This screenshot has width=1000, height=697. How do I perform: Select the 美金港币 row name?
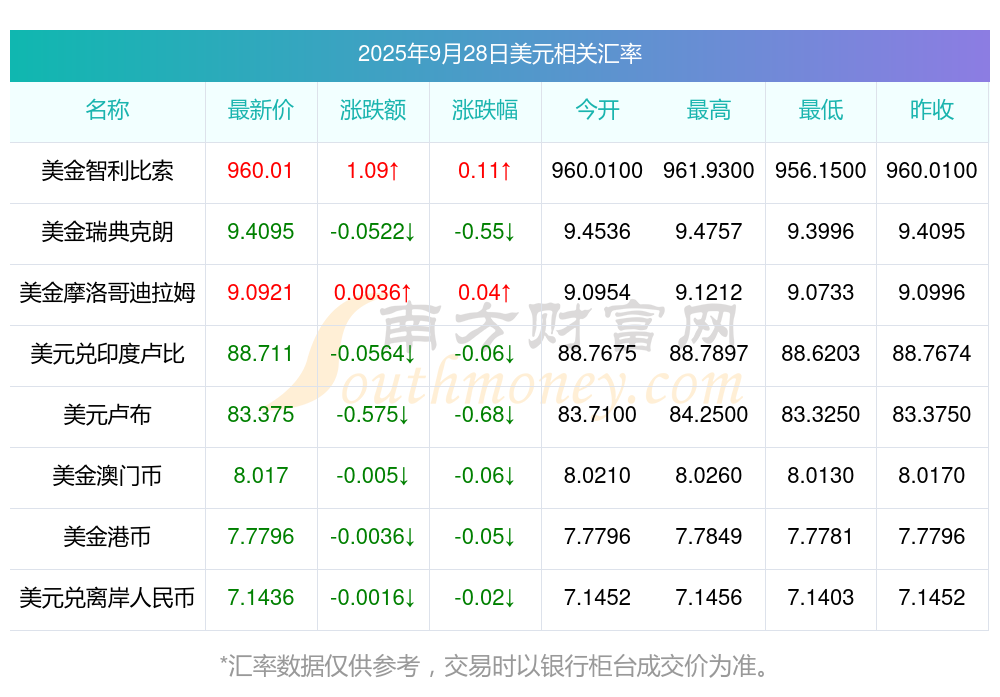107,537
